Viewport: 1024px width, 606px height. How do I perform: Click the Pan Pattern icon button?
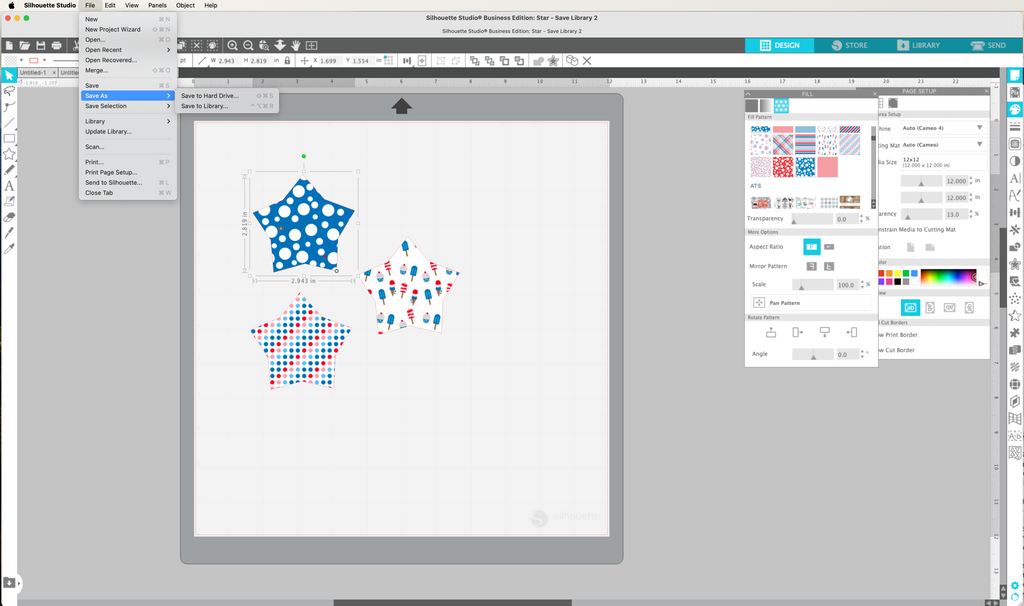coord(759,303)
